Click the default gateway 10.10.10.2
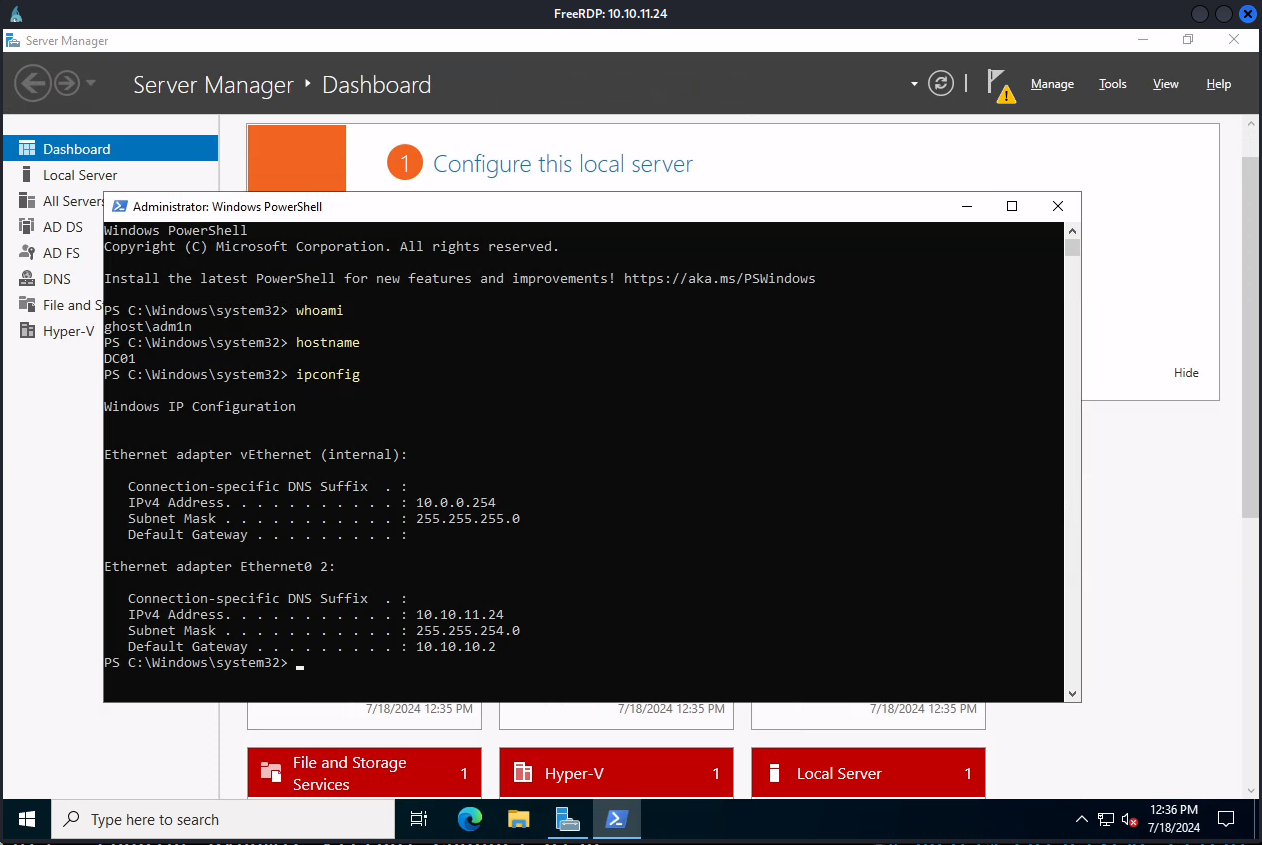Viewport: 1262px width, 845px height. click(x=456, y=646)
